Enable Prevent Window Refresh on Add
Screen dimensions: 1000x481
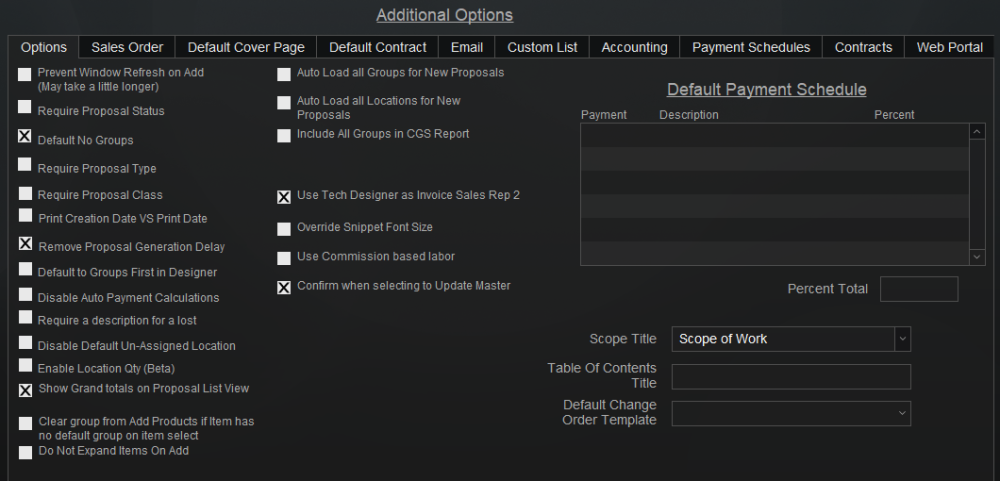point(25,75)
